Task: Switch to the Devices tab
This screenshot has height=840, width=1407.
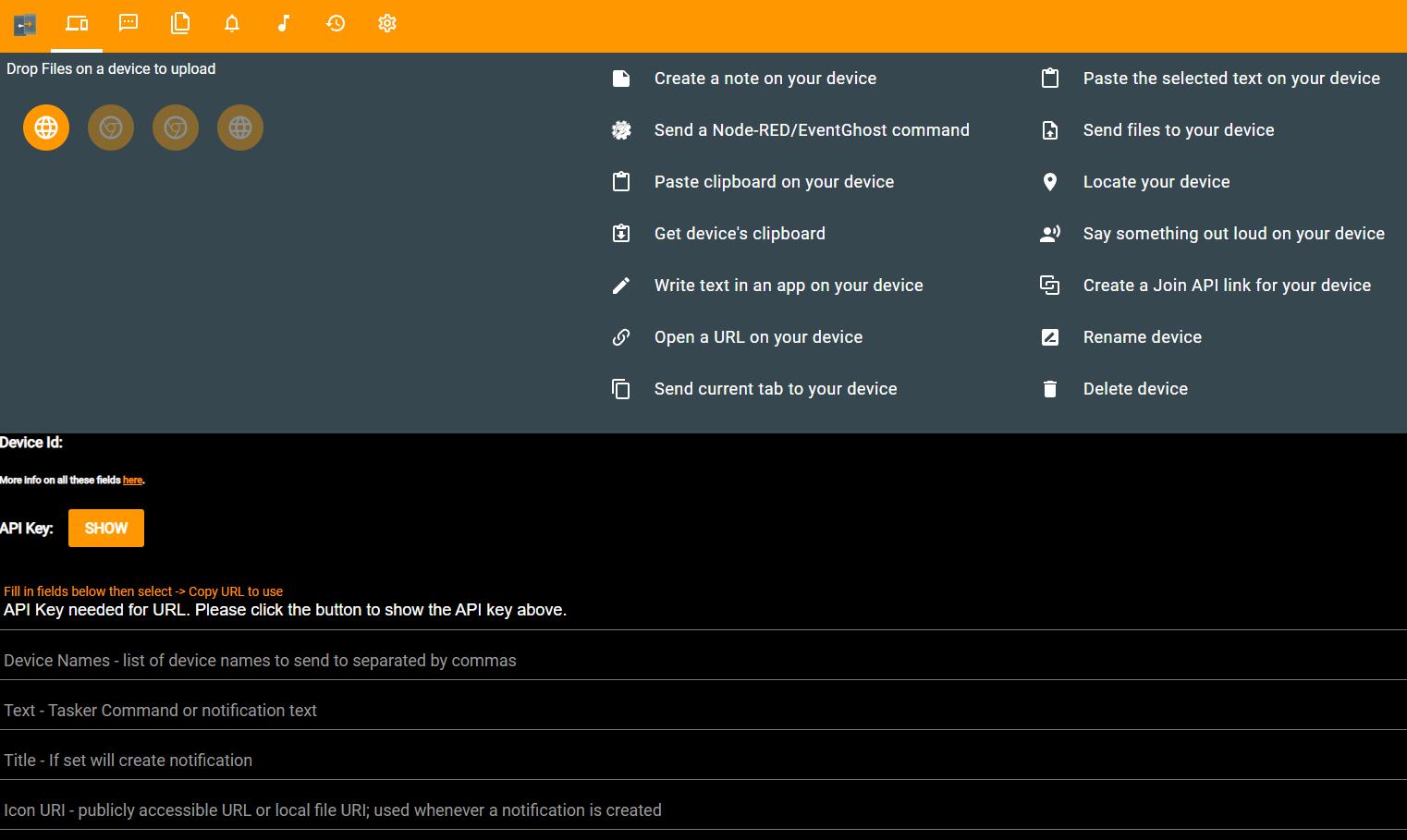Action: [x=77, y=23]
